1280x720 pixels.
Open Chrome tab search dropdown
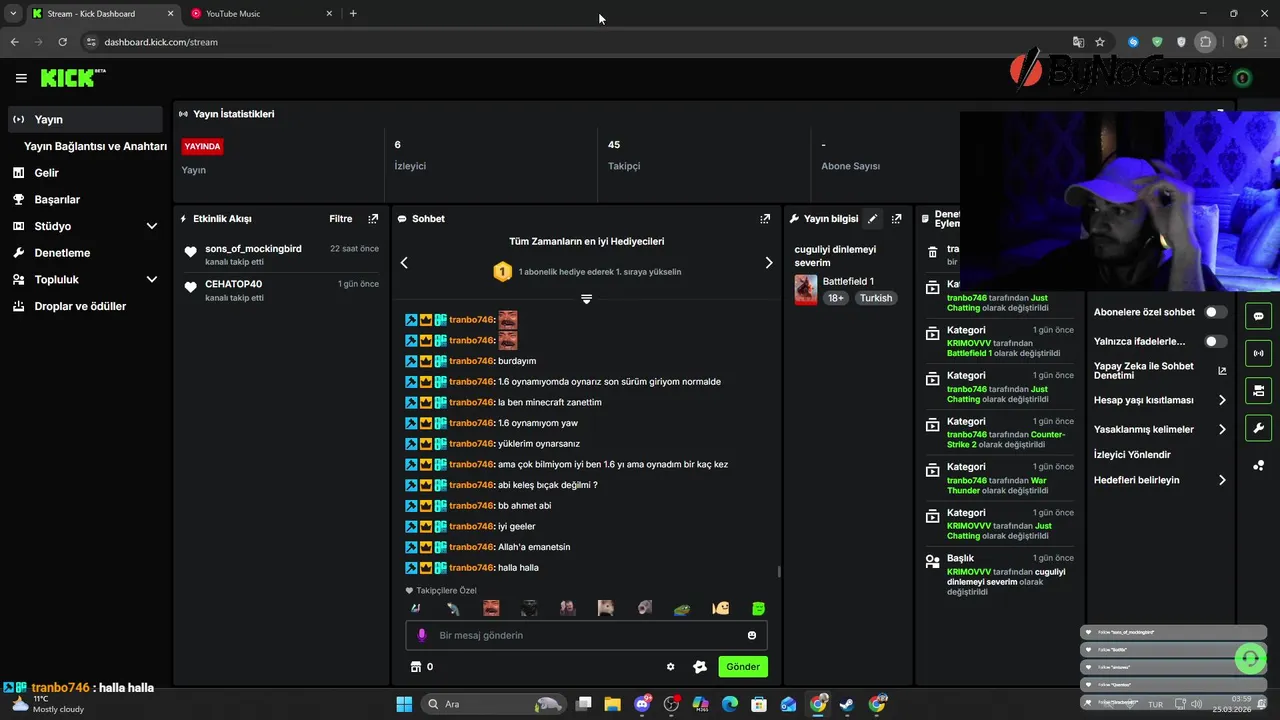click(13, 14)
